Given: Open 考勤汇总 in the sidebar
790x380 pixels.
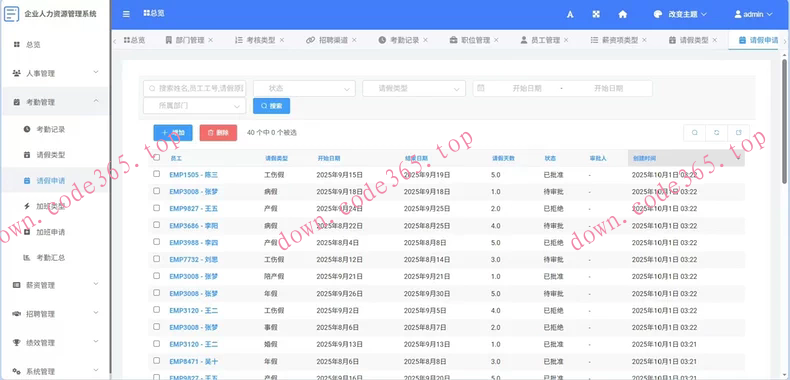Looking at the screenshot, I should point(54,258).
